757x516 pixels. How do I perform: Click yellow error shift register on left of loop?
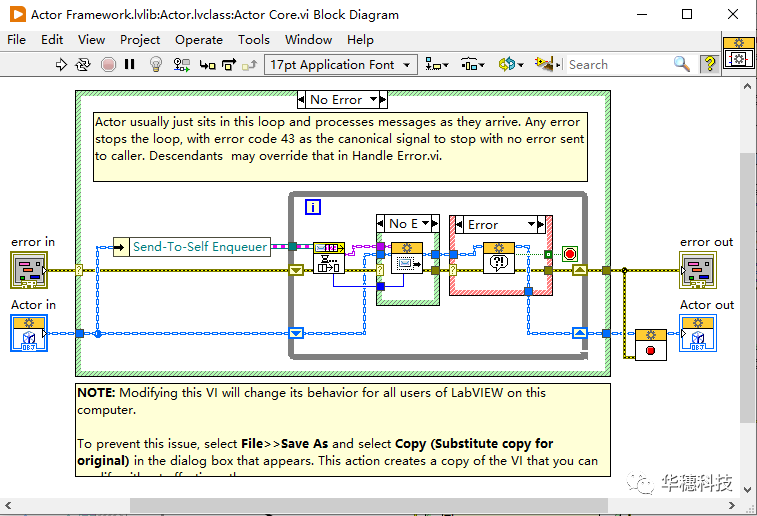click(296, 270)
